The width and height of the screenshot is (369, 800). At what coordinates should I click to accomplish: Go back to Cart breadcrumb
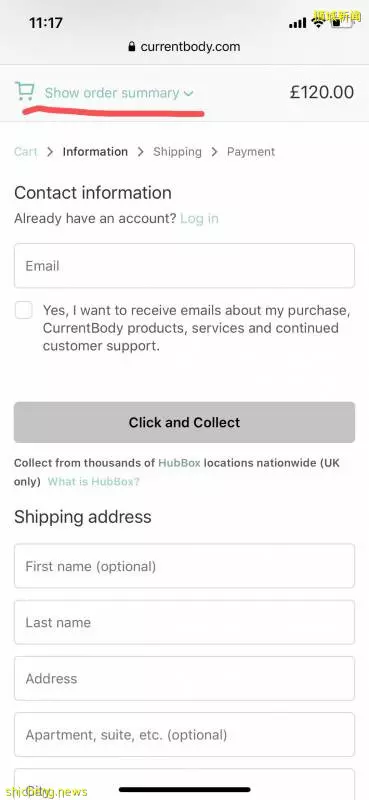[x=26, y=152]
